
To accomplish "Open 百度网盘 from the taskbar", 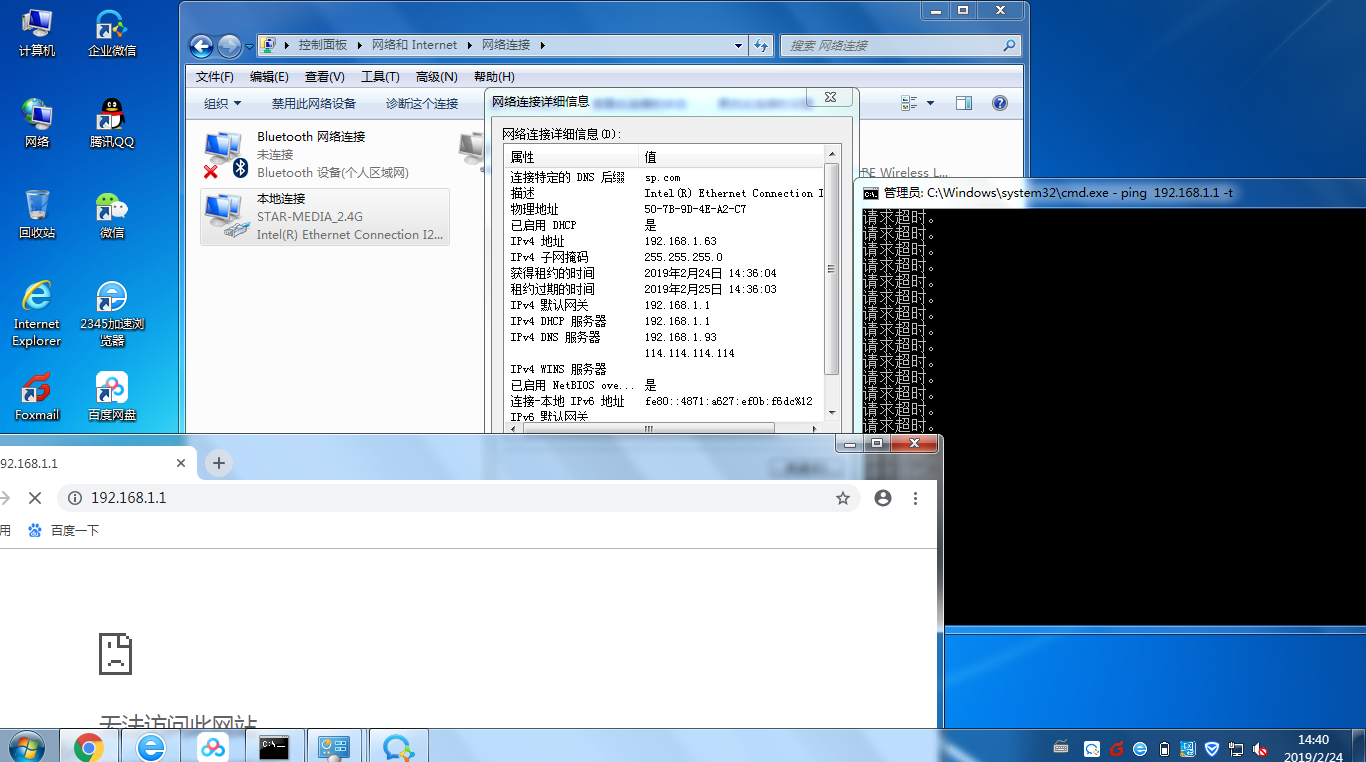I will point(213,746).
